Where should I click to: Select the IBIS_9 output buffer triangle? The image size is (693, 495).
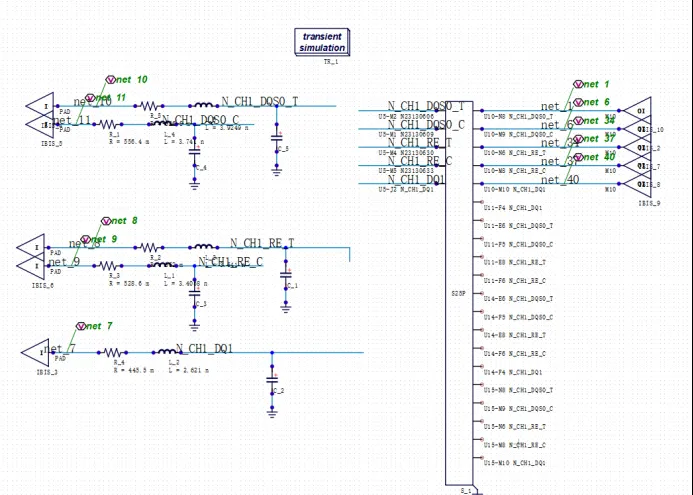pos(637,183)
